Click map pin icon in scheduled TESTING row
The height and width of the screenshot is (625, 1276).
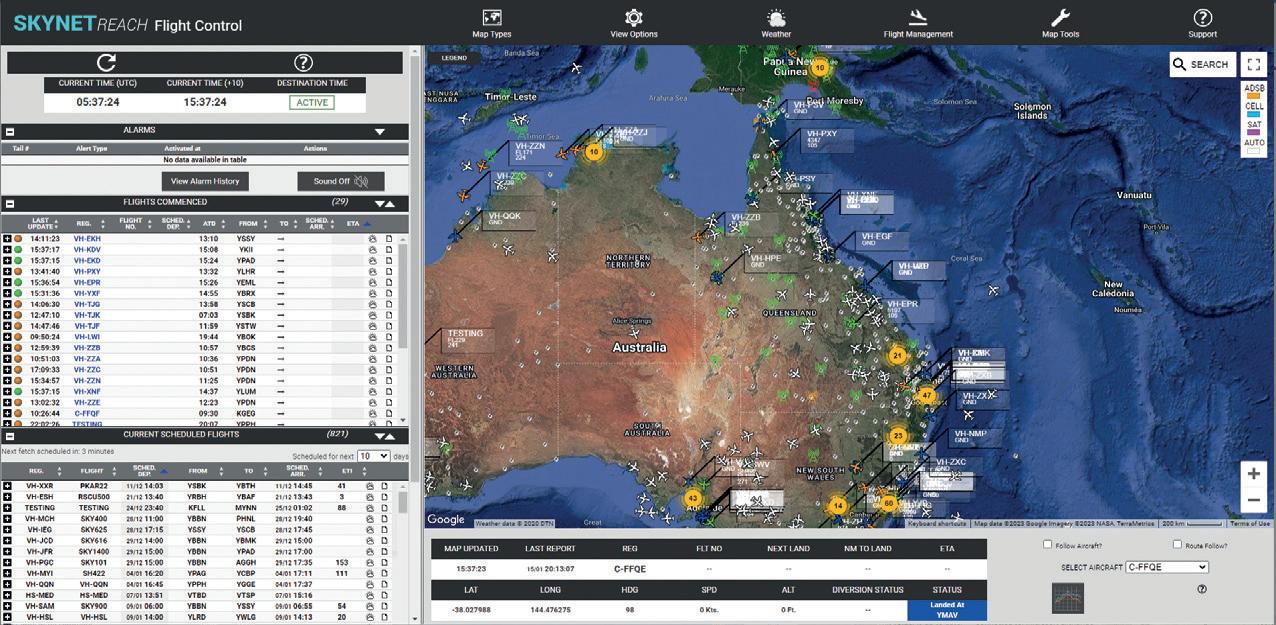(371, 508)
